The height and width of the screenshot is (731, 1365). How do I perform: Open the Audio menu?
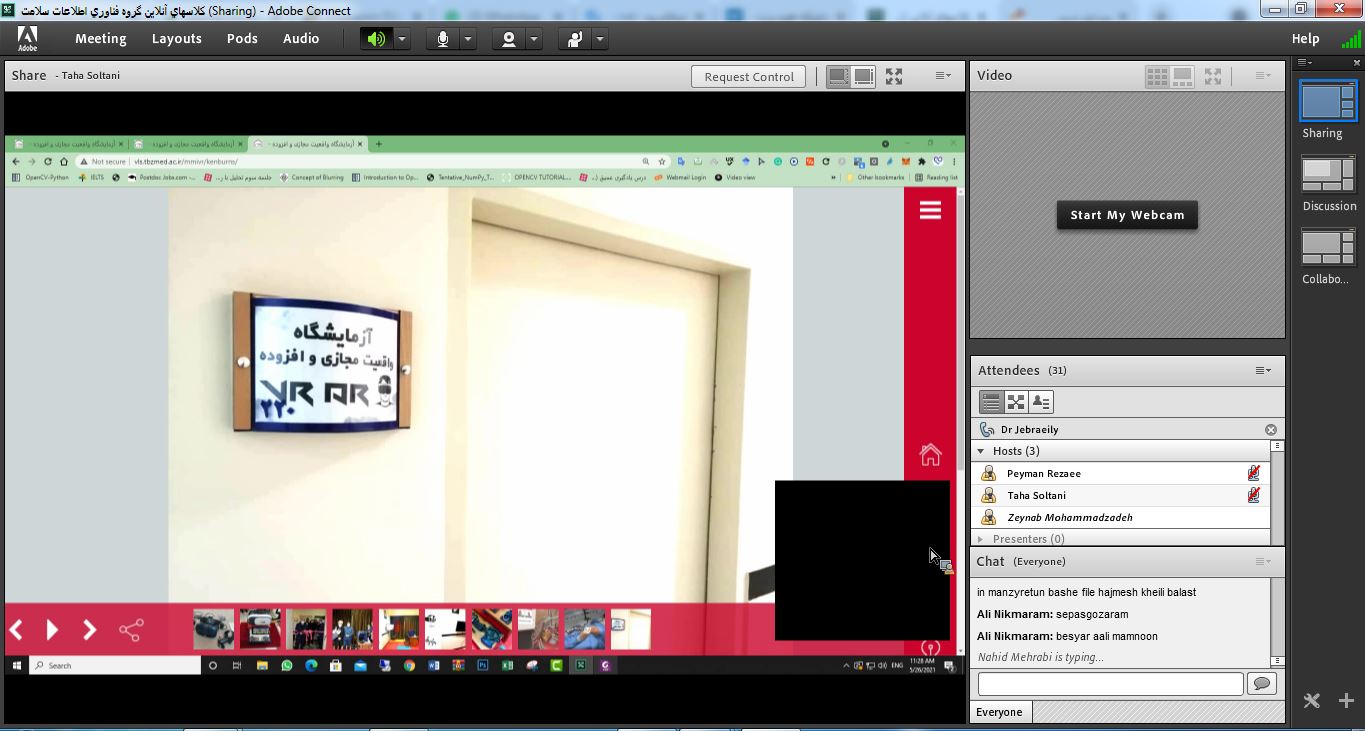[x=301, y=39]
